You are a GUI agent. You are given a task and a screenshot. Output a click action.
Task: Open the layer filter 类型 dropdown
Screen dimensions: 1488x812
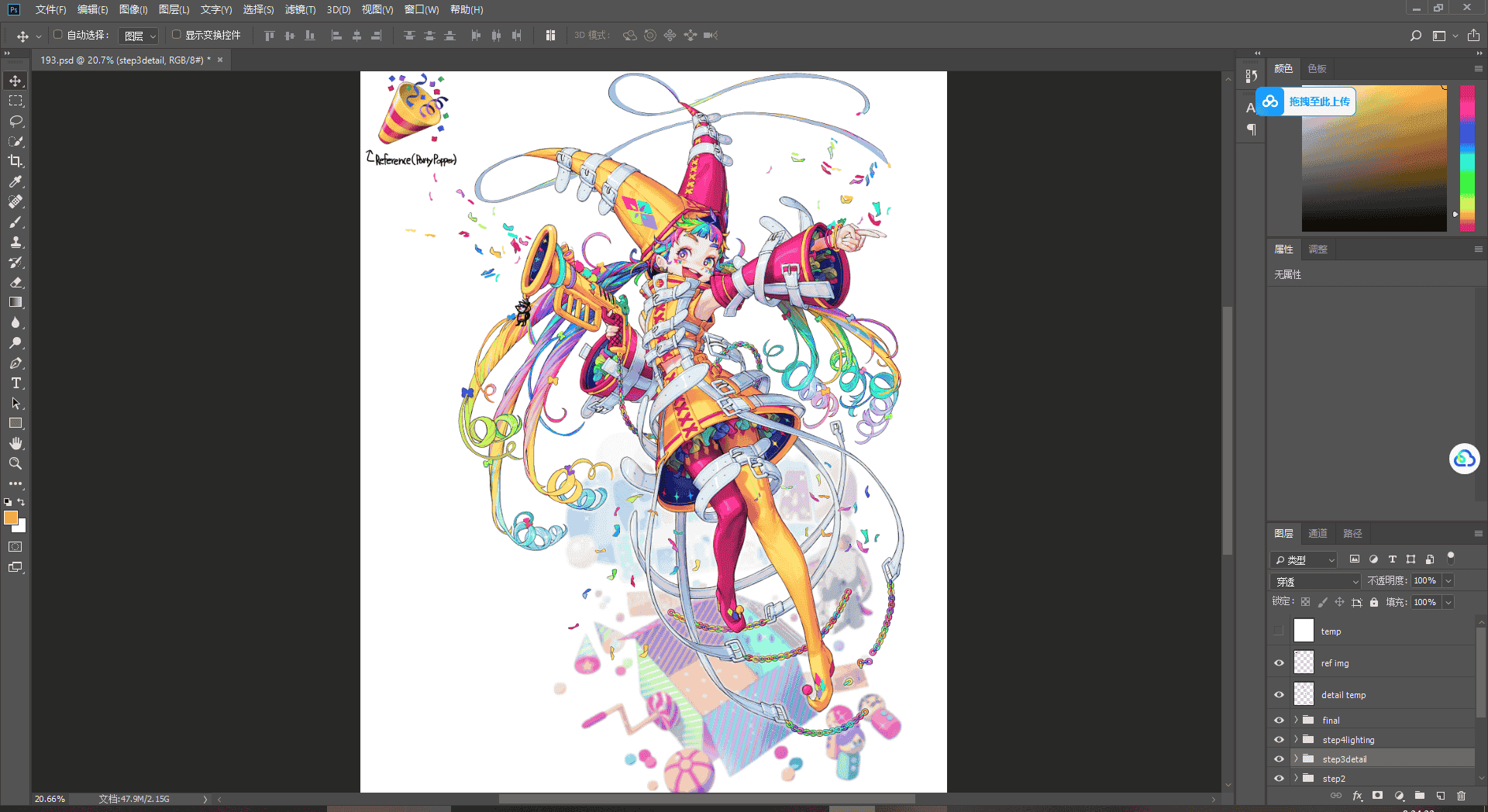(1304, 559)
